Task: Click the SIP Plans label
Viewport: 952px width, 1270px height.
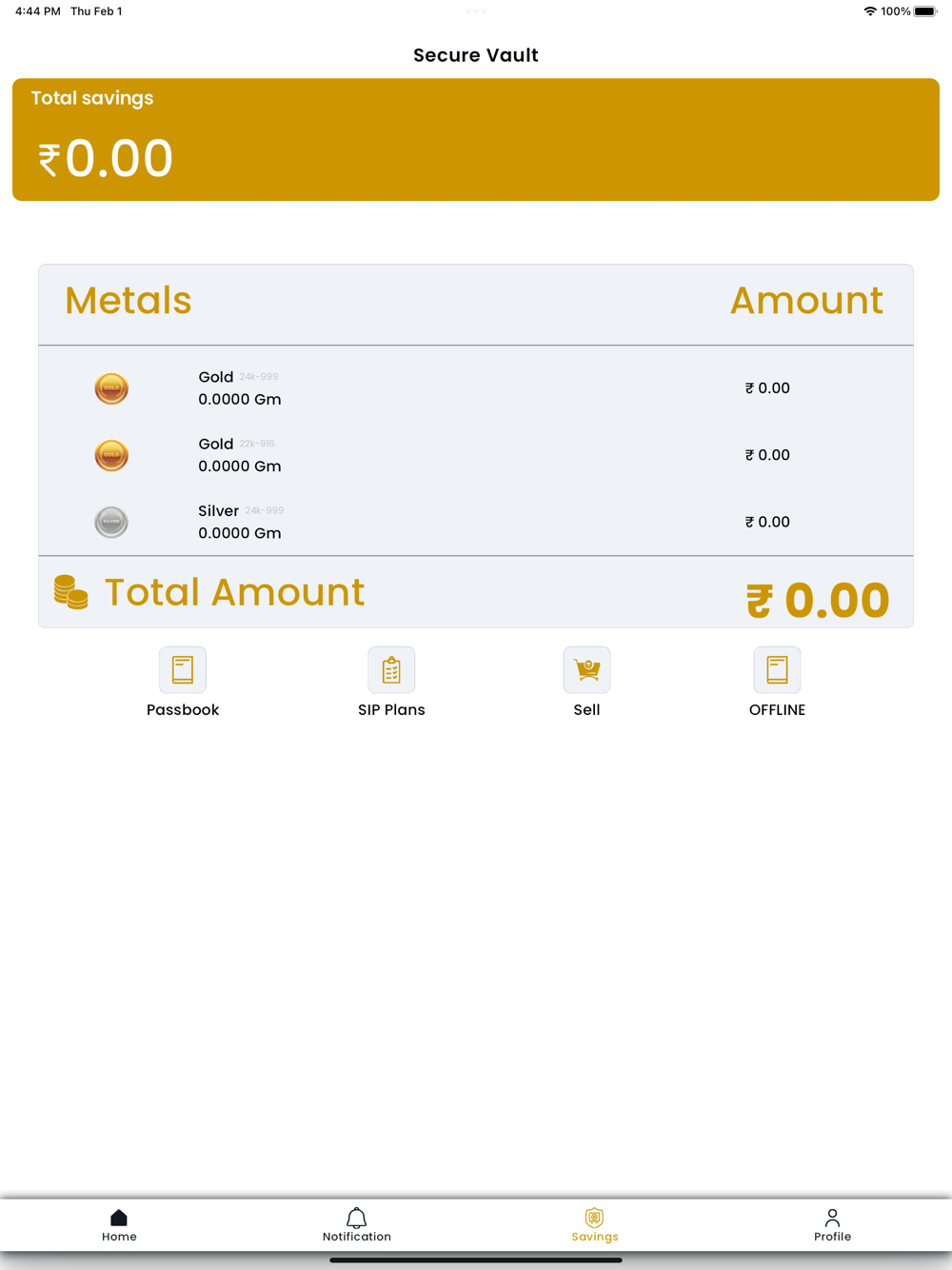Action: click(391, 710)
